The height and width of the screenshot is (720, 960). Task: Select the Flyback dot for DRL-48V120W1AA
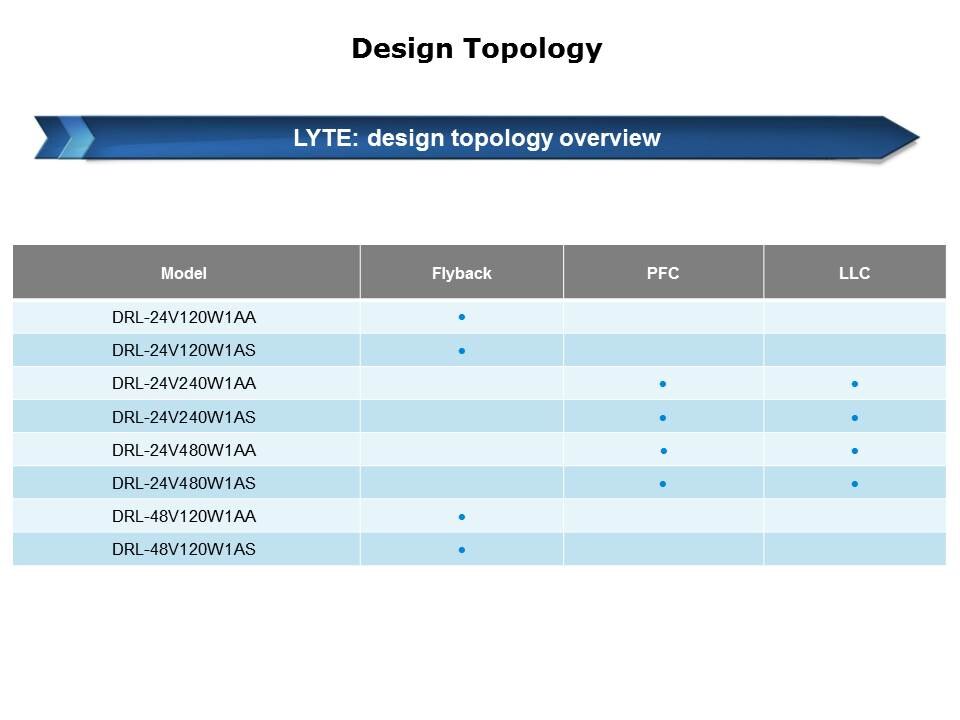coord(461,517)
